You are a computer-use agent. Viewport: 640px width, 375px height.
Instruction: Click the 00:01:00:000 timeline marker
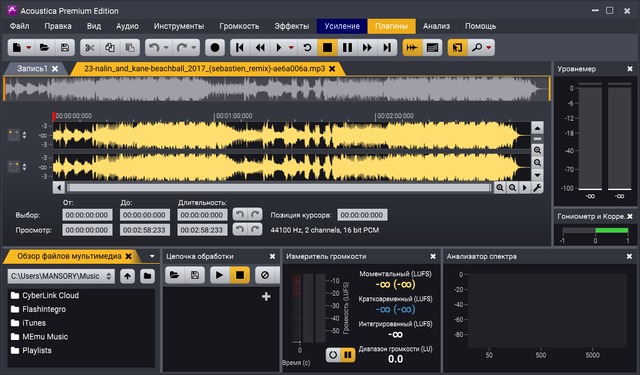(234, 116)
